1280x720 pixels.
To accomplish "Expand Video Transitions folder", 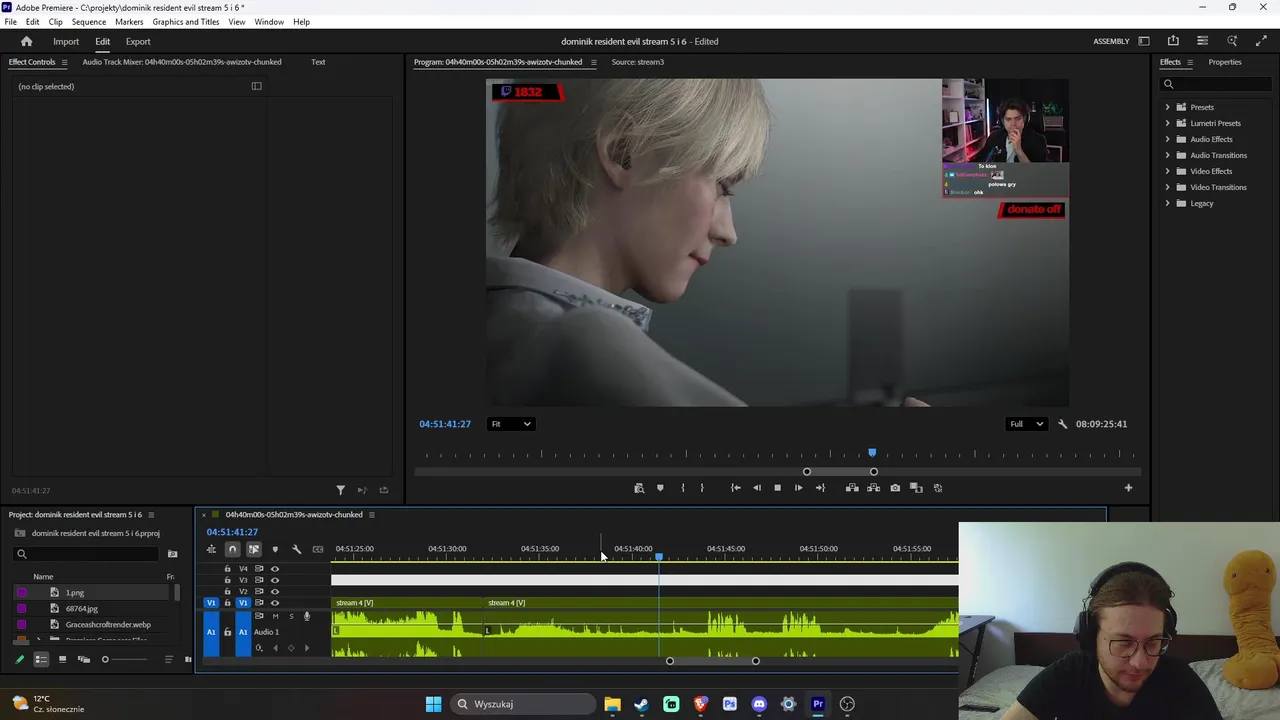I will click(x=1167, y=187).
